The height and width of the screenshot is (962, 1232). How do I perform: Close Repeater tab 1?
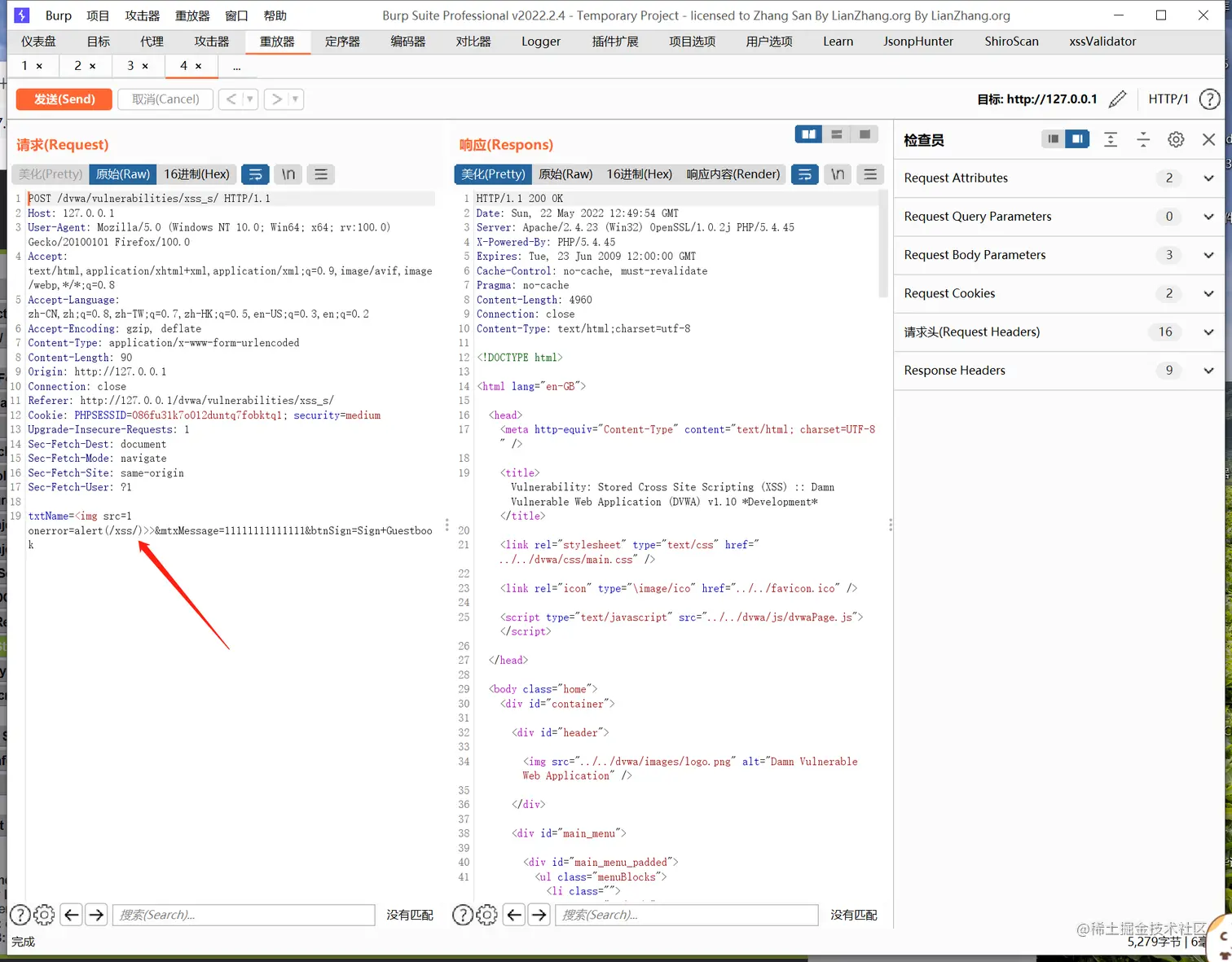[x=39, y=66]
